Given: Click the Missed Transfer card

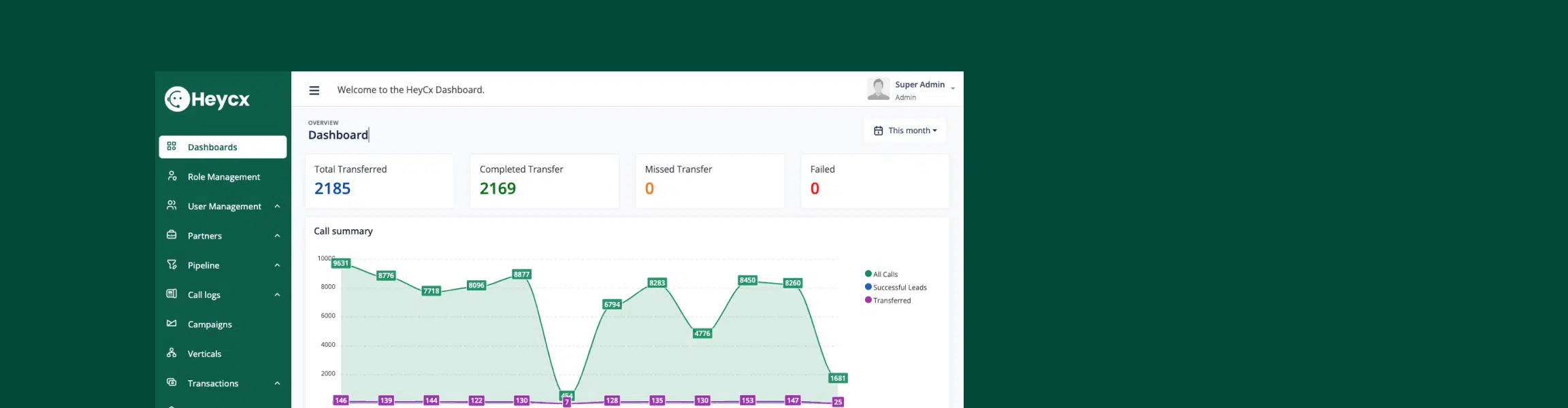Looking at the screenshot, I should [x=710, y=181].
